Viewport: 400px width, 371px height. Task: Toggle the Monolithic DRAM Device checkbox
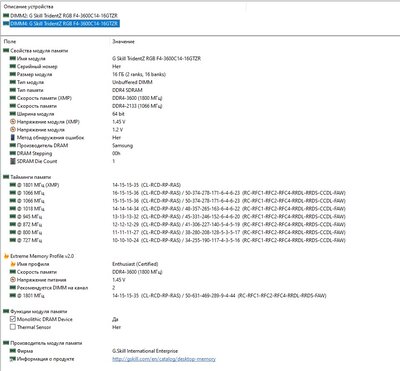(13, 319)
